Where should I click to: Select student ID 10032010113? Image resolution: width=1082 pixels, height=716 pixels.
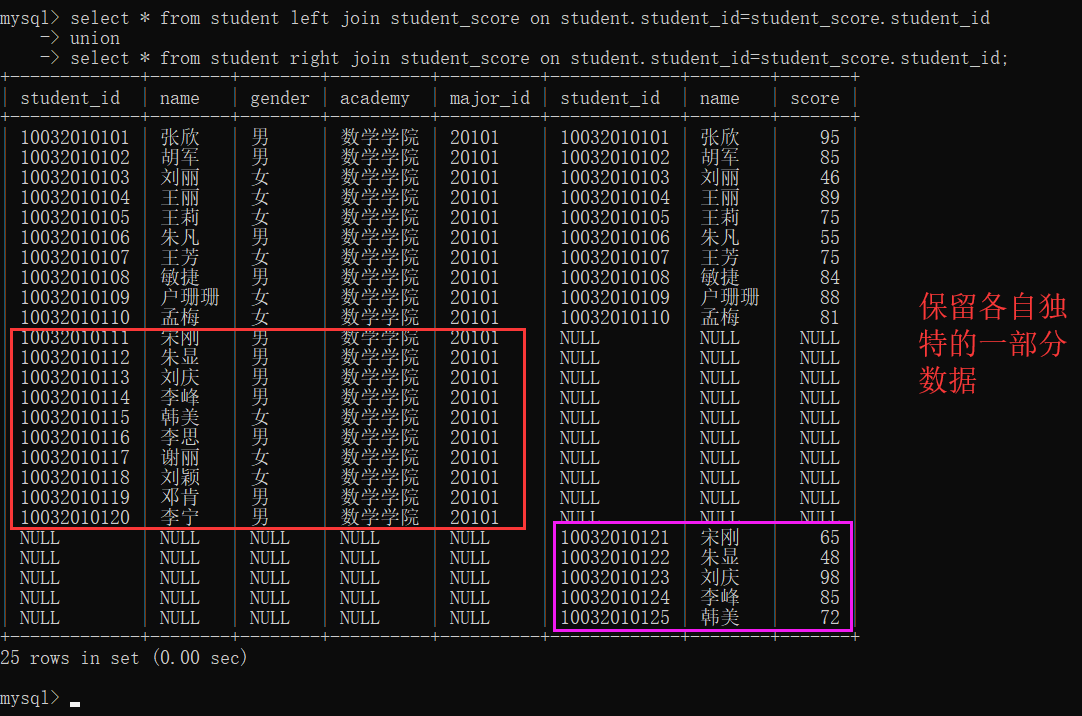(x=75, y=377)
